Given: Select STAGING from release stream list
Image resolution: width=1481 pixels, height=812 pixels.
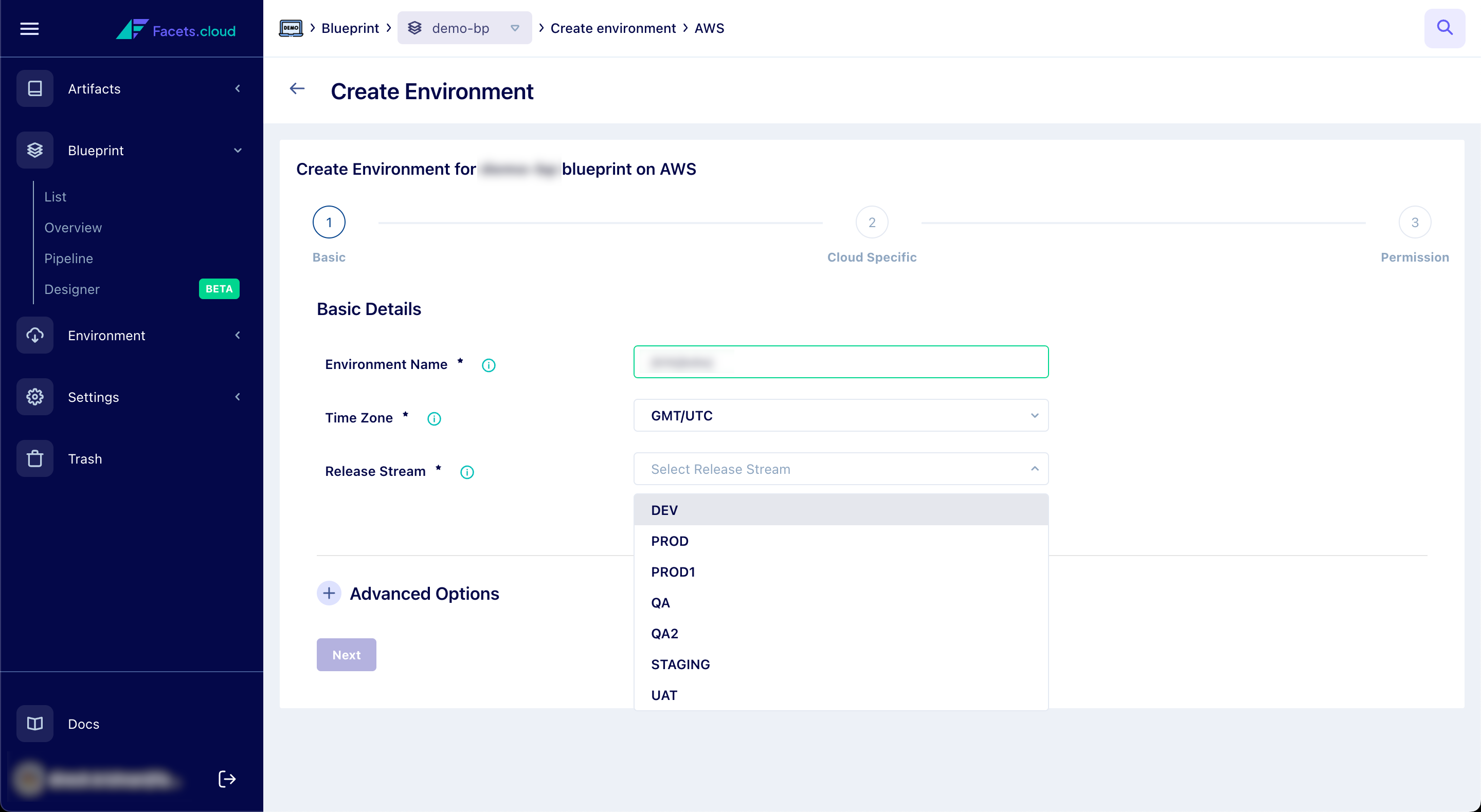Looking at the screenshot, I should (x=680, y=665).
